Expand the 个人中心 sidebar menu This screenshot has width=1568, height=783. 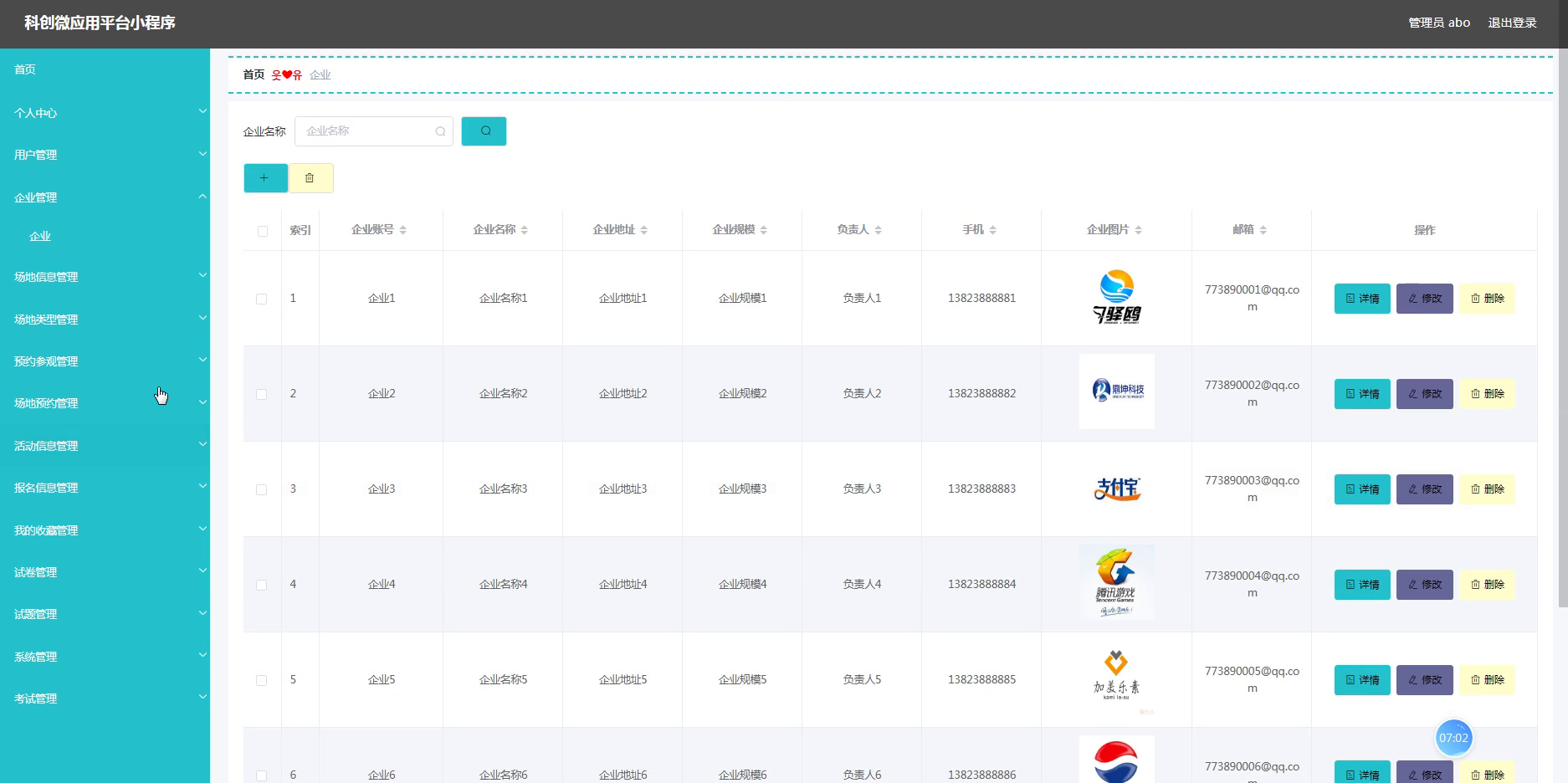105,113
